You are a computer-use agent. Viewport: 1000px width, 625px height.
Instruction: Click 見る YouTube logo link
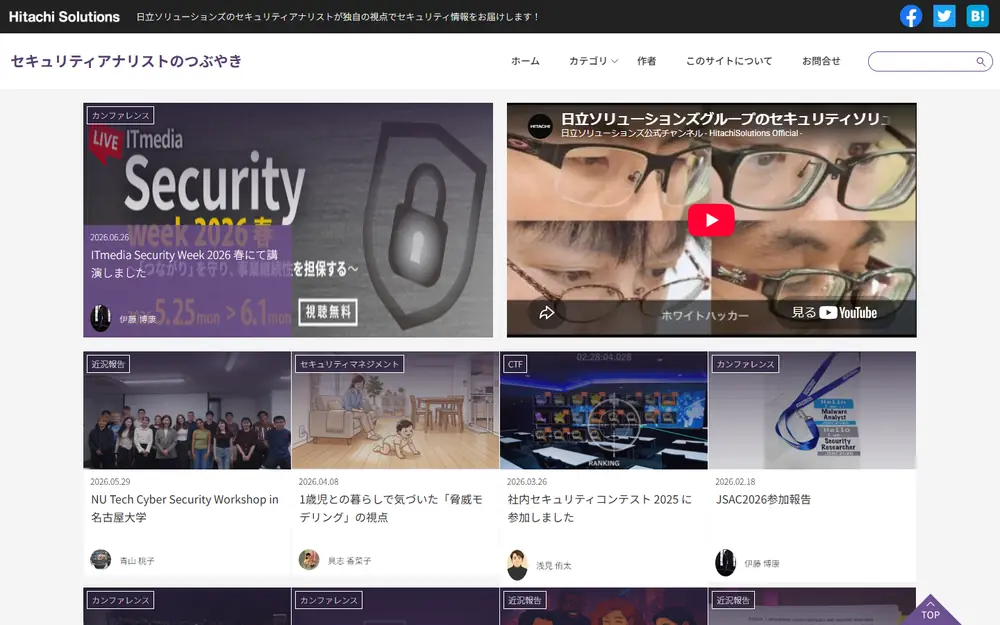[x=834, y=312]
